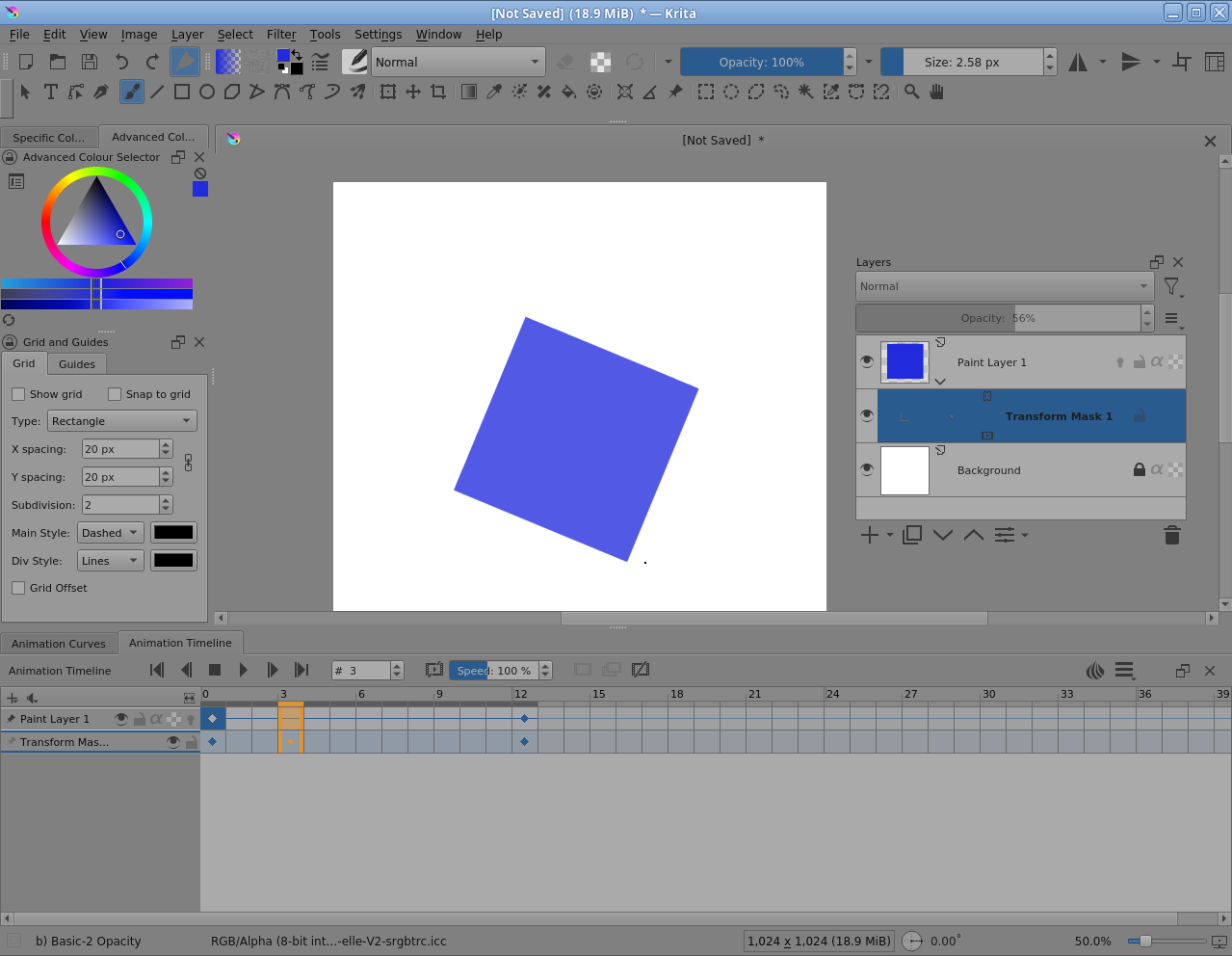Open the Filter menu

281,34
